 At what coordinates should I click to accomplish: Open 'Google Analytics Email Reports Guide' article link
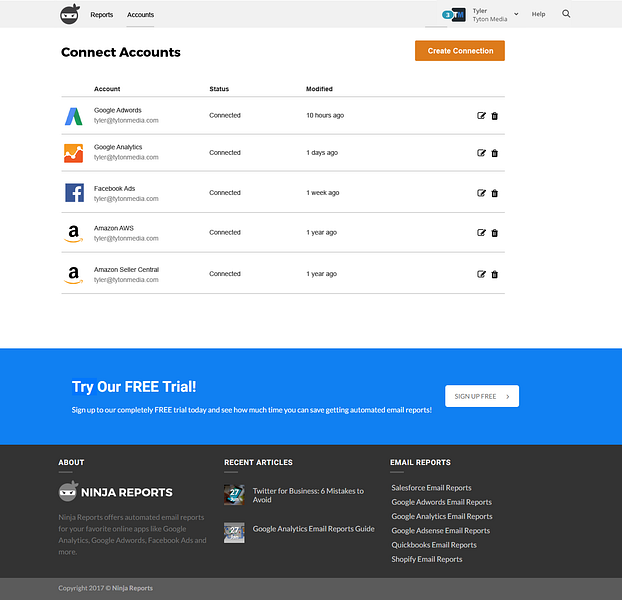[313, 529]
